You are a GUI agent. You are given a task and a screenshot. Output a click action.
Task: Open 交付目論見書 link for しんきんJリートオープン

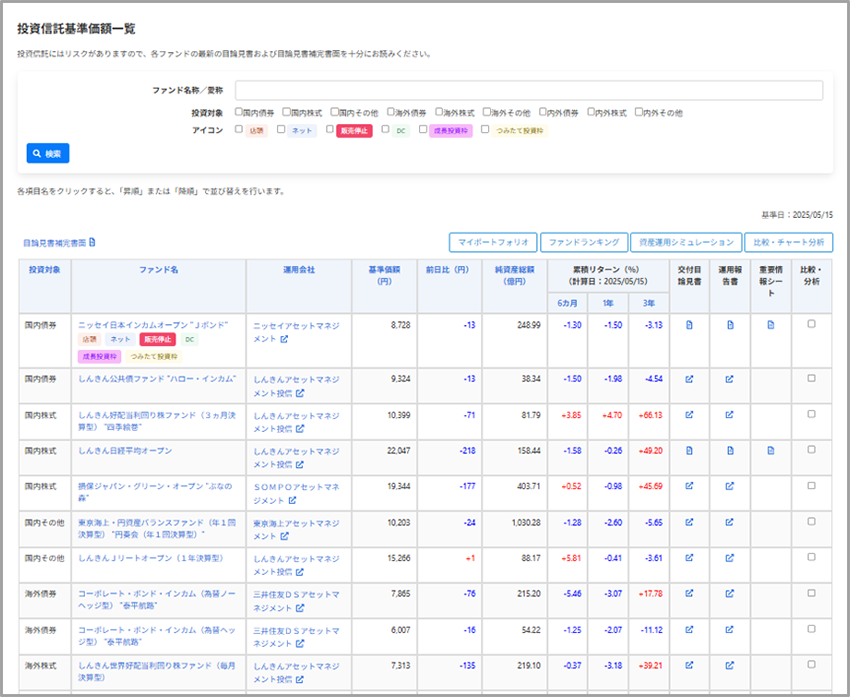tap(689, 558)
